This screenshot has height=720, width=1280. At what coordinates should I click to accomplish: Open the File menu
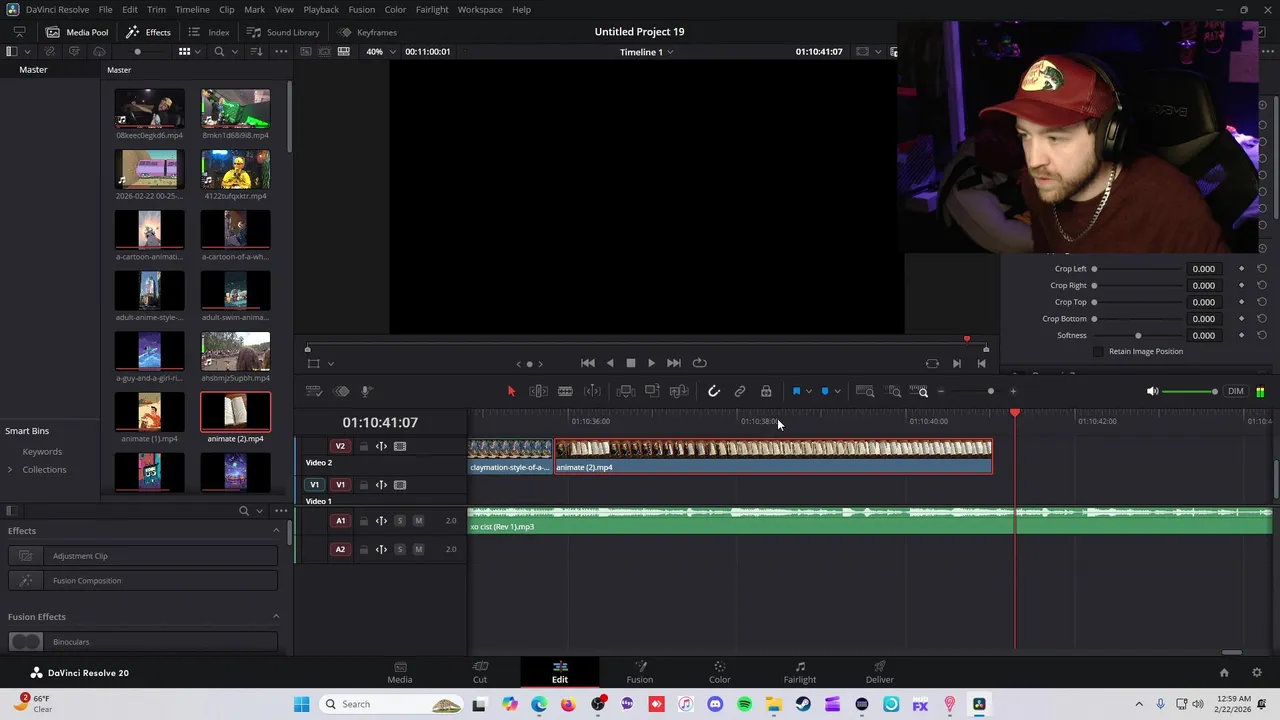point(105,9)
